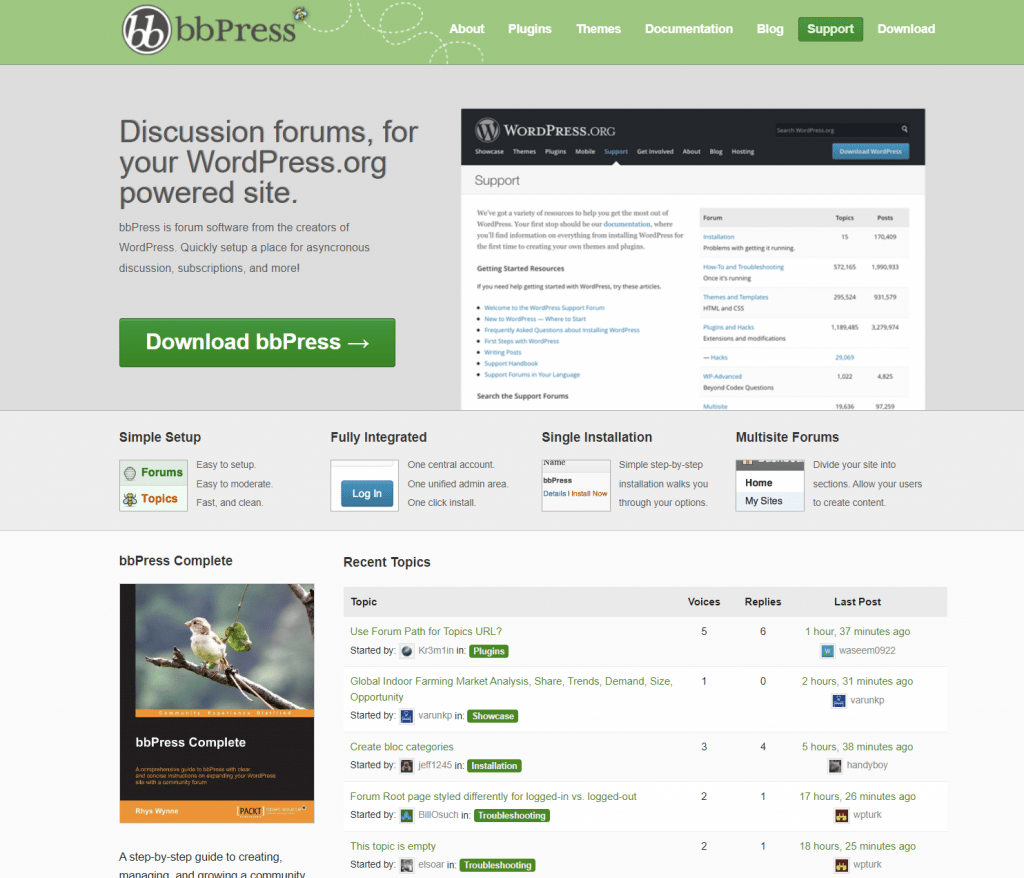Click the bbPress install thumbnail under Single Installation
This screenshot has height=878, width=1024.
576,485
